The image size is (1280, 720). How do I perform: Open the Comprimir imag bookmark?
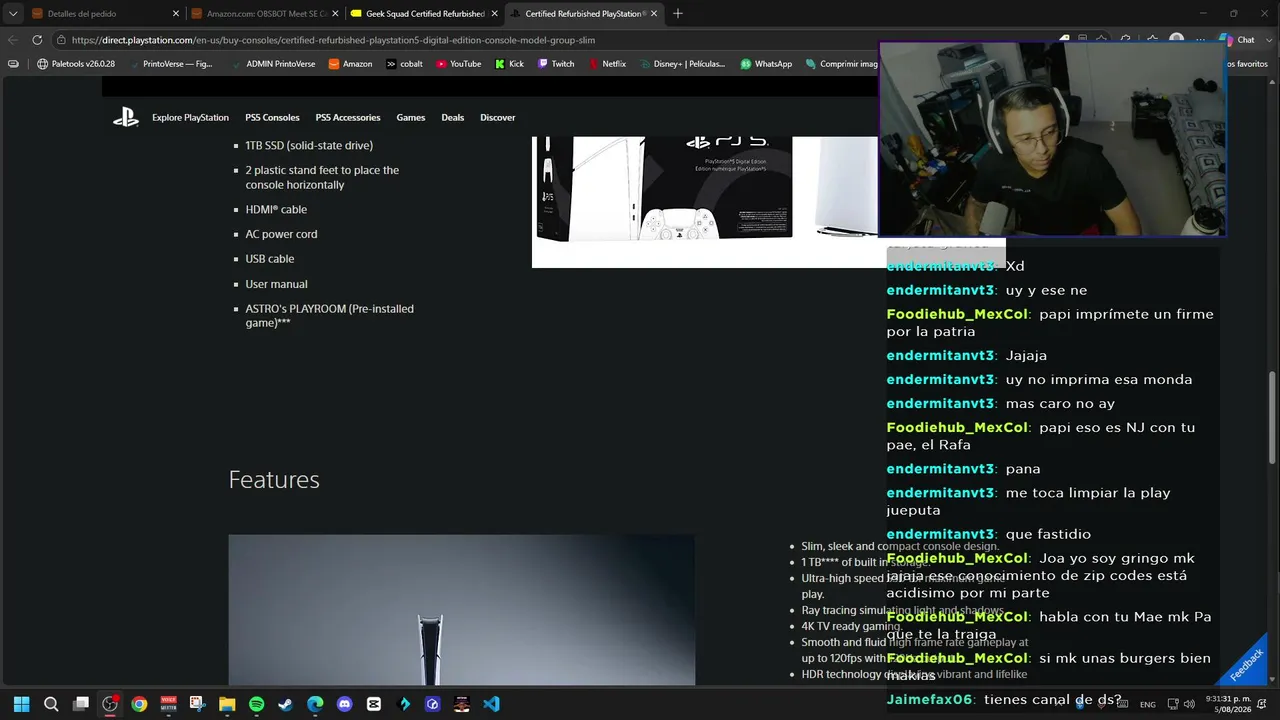click(x=841, y=64)
